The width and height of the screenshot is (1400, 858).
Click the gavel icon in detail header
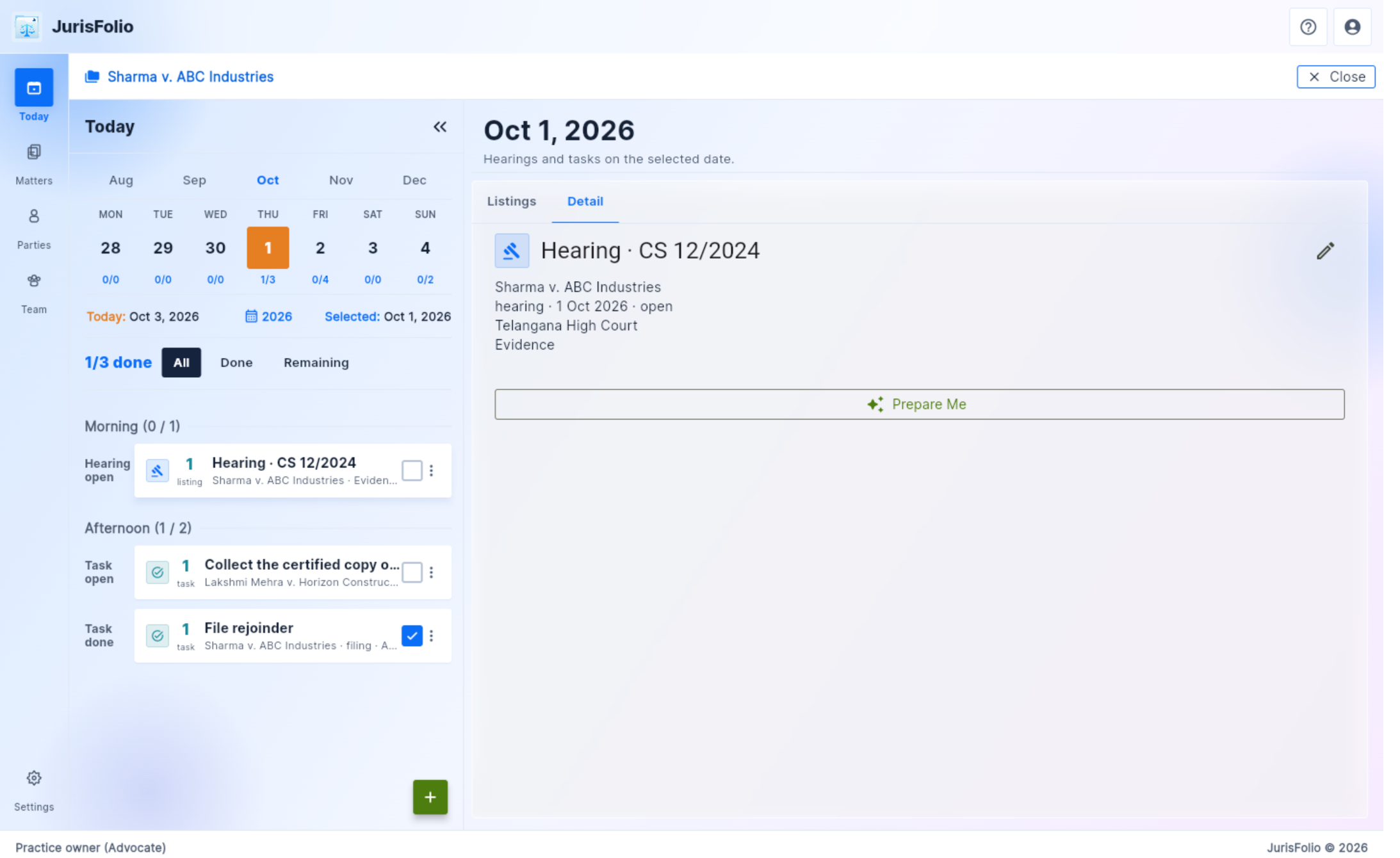512,250
